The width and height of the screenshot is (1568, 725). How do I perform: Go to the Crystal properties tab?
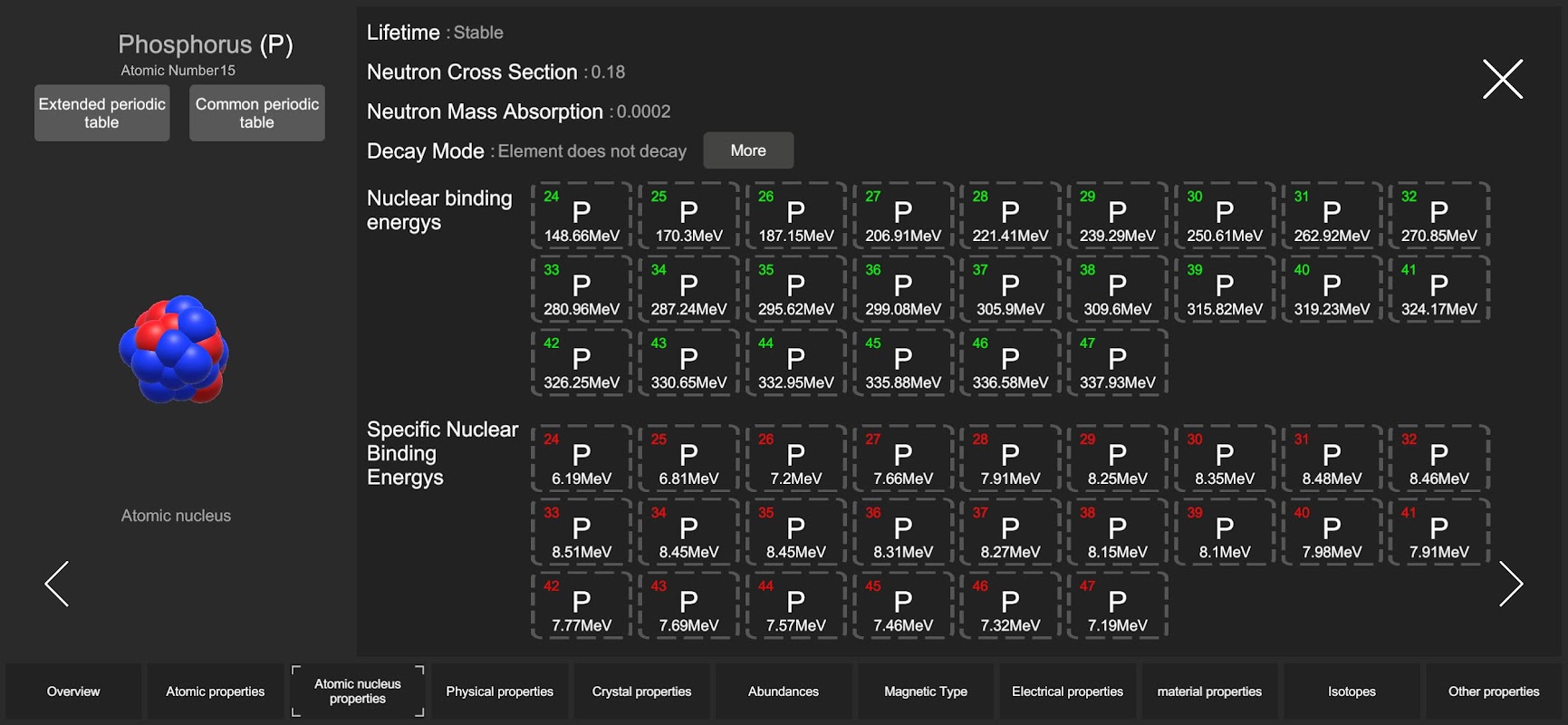click(641, 691)
